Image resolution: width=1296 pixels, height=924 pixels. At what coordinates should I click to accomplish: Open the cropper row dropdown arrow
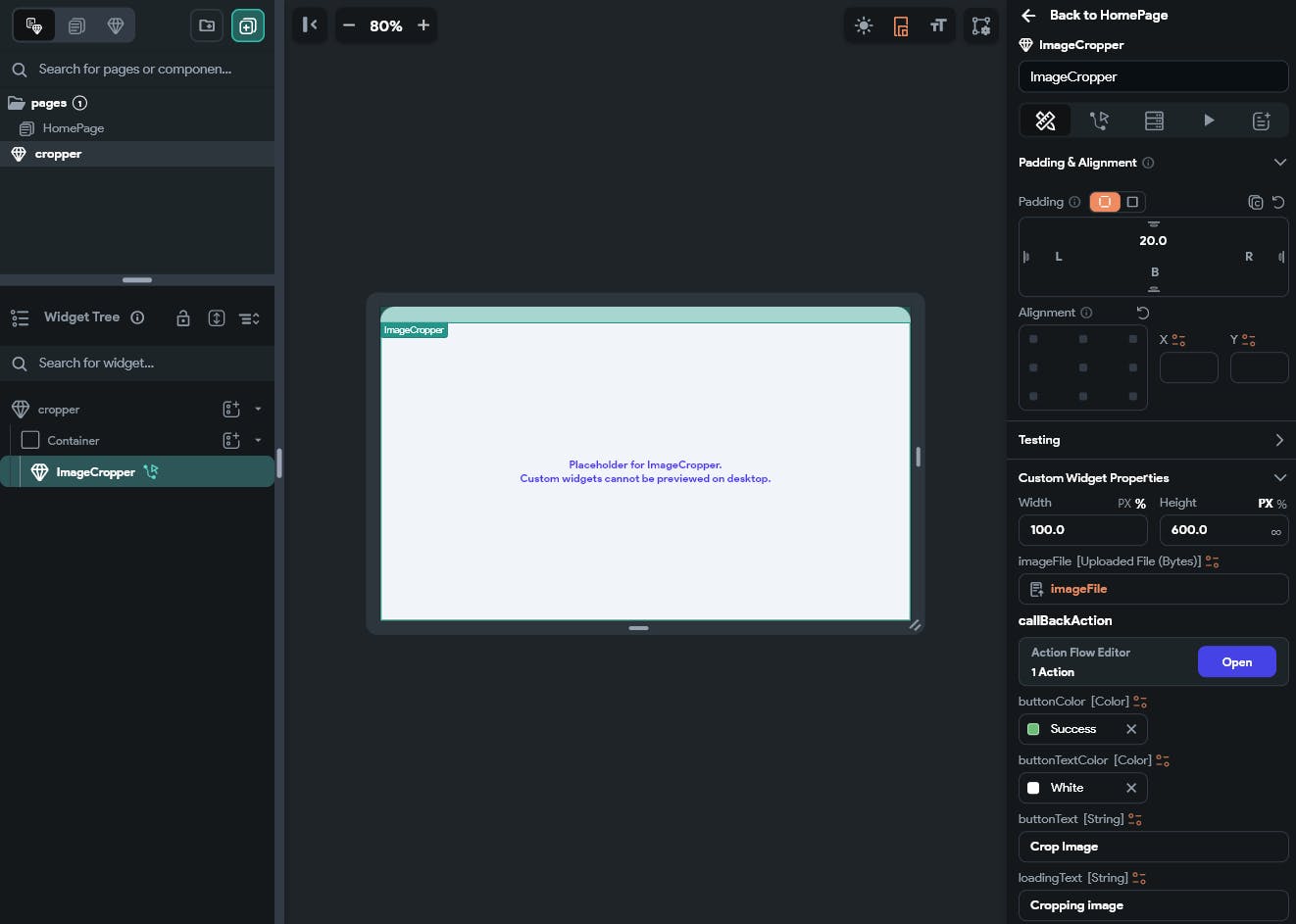point(258,410)
